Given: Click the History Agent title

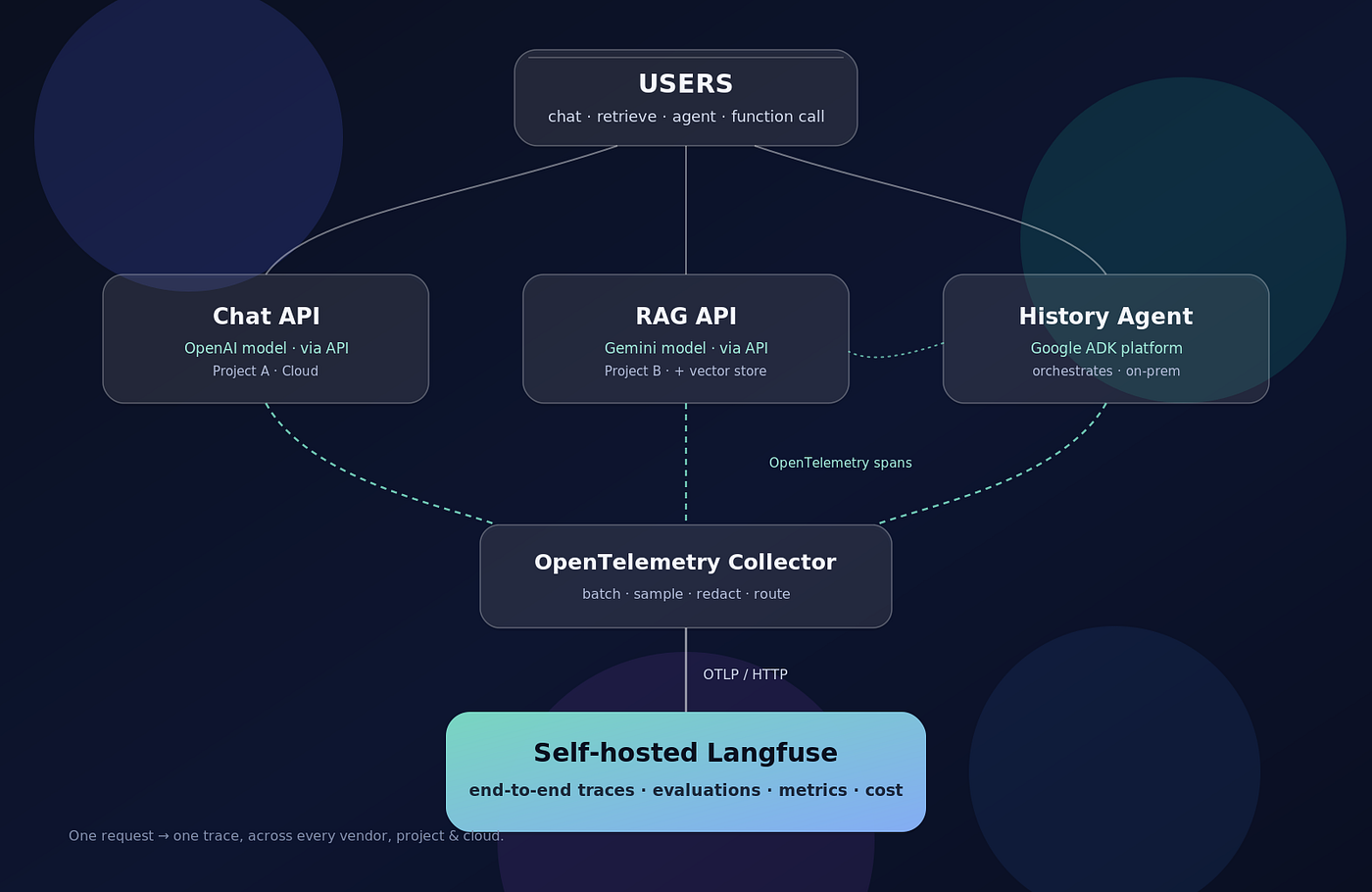Looking at the screenshot, I should point(1106,317).
